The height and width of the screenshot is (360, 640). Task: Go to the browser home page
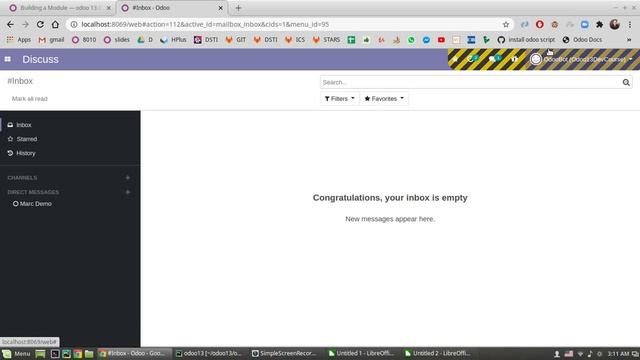tap(55, 24)
